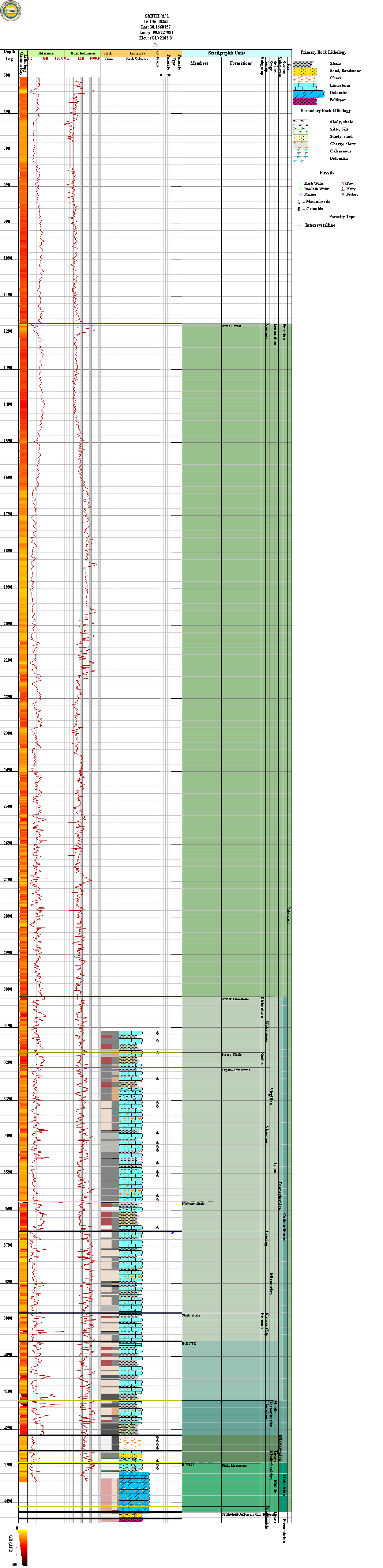Click the Wabaunsee group label
Image resolution: width=383 pixels, height=1568 pixels.
pos(267,1031)
